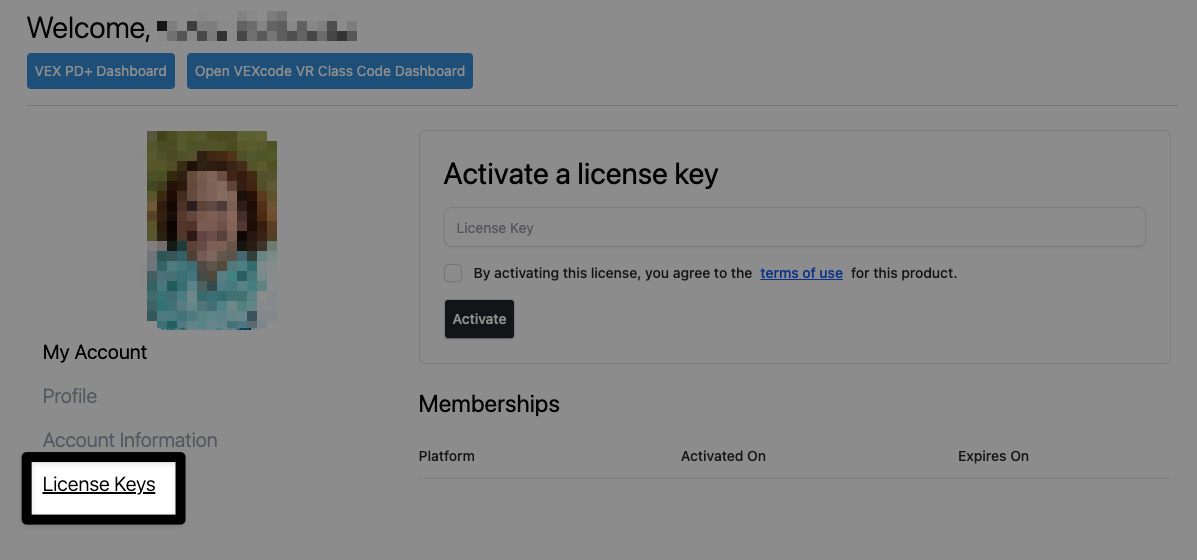Click the pixelated profile photo
Viewport: 1197px width, 560px height.
[x=211, y=230]
